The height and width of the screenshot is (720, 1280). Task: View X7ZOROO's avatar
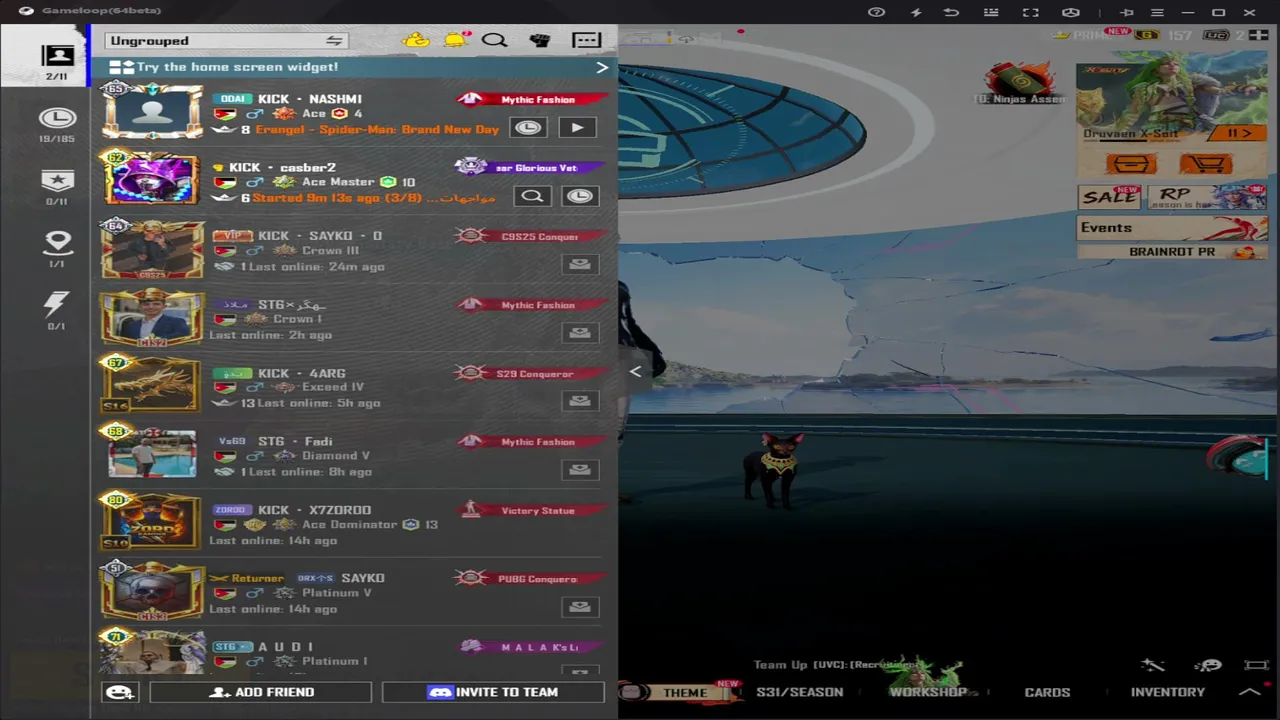point(152,522)
